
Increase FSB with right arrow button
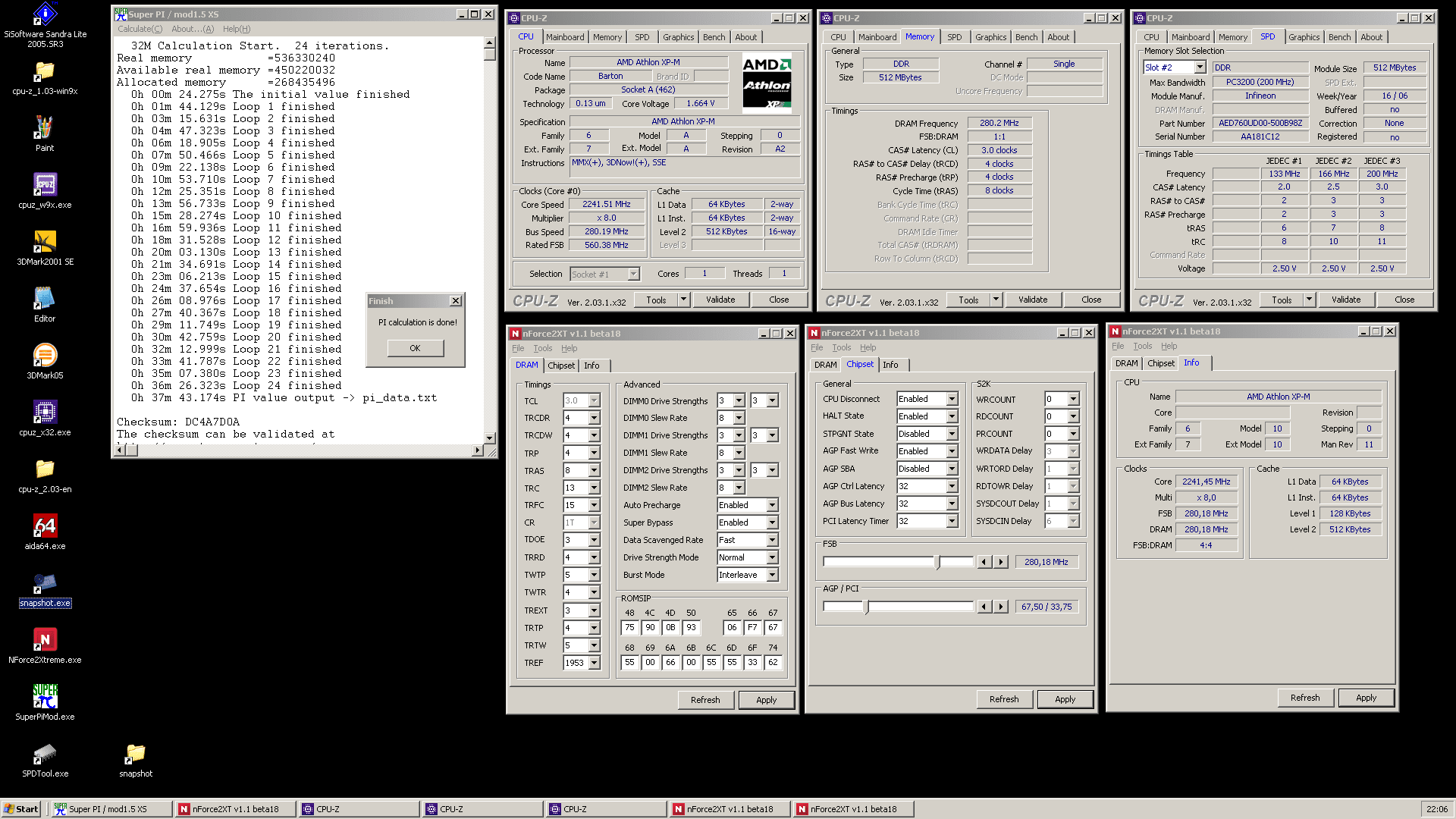tap(1001, 562)
